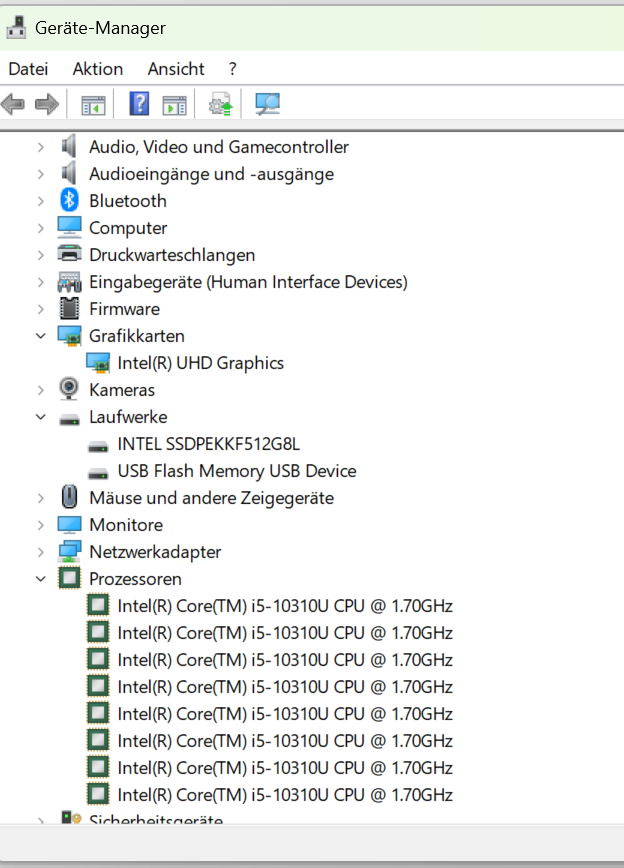This screenshot has width=624, height=868.
Task: Select the Druckwarteschlangen label
Action: pyautogui.click(x=172, y=255)
